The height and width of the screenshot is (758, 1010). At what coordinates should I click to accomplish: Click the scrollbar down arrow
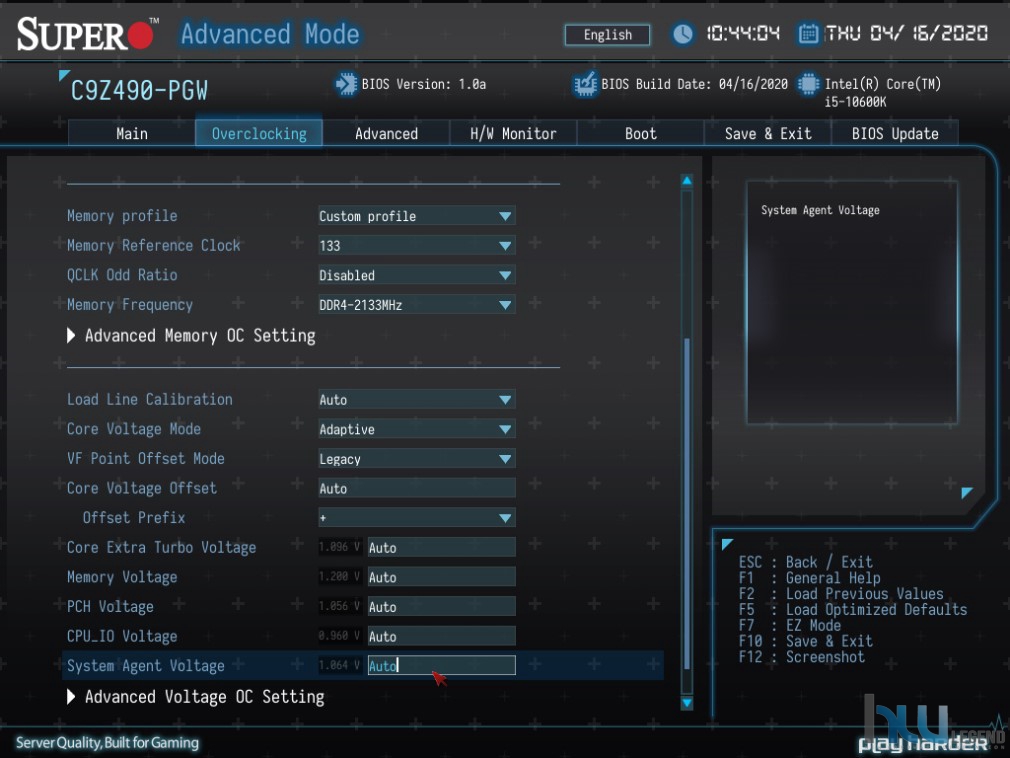[687, 703]
